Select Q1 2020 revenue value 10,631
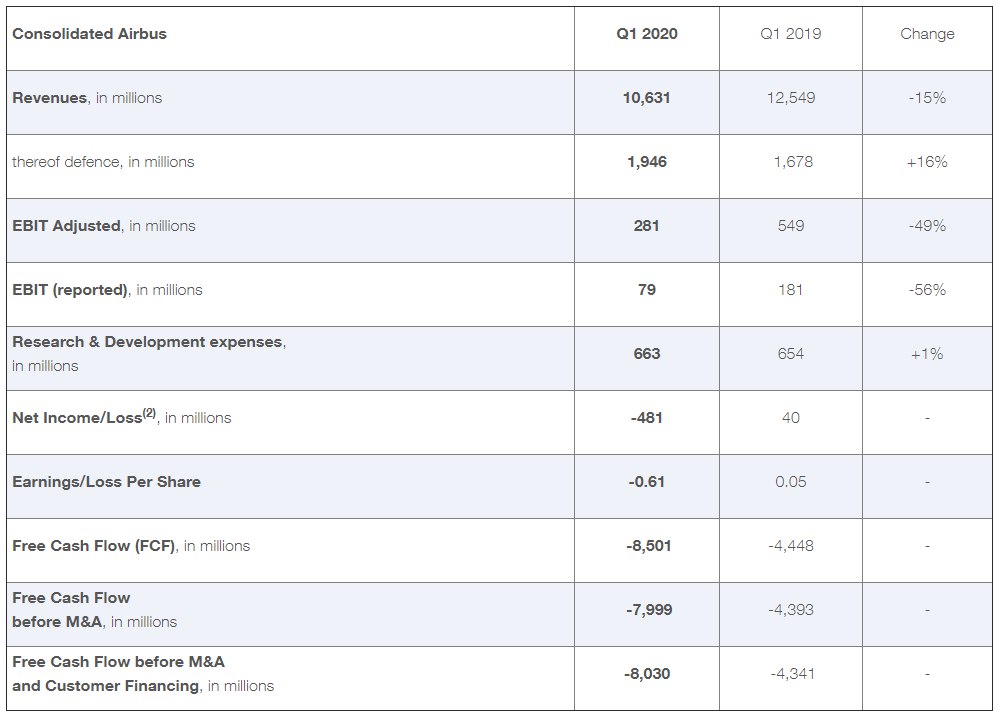This screenshot has width=1001, height=717. [647, 98]
